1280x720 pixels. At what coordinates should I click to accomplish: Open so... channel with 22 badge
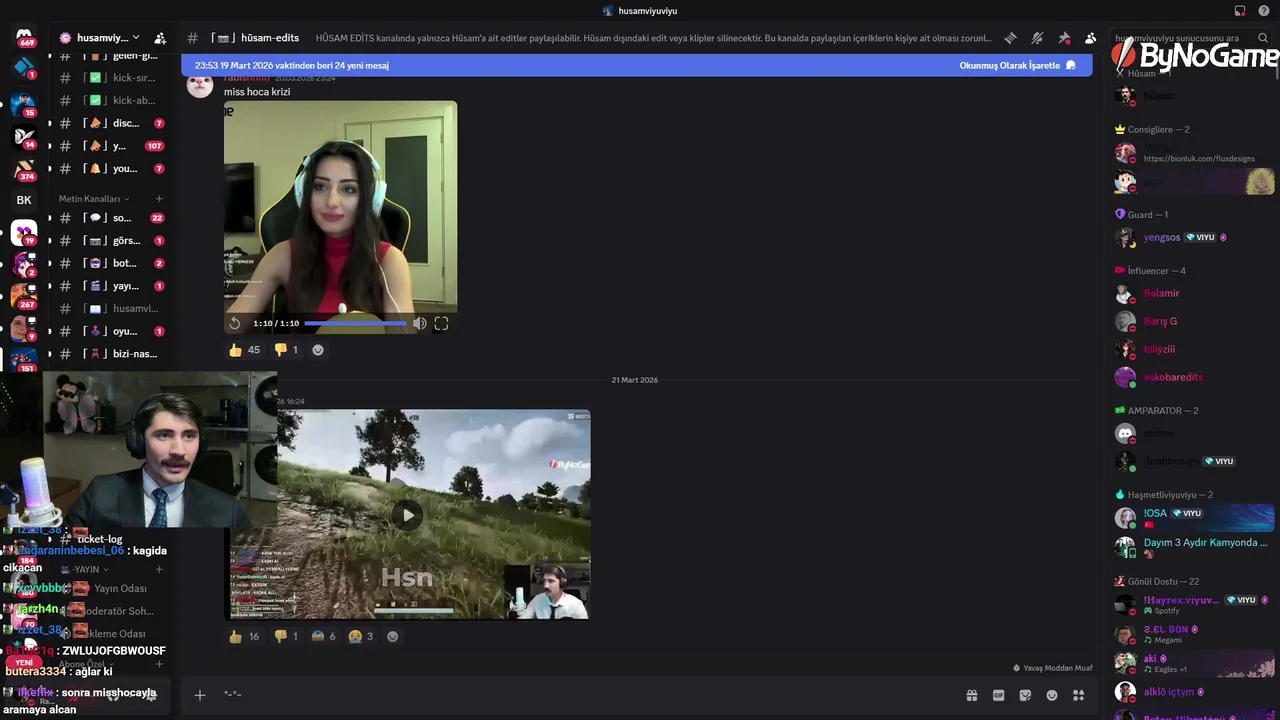pos(110,218)
